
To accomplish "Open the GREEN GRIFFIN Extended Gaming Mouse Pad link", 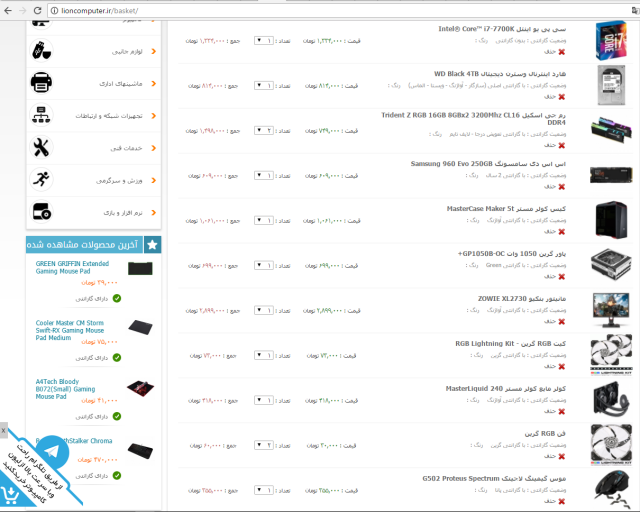I will click(x=72, y=267).
